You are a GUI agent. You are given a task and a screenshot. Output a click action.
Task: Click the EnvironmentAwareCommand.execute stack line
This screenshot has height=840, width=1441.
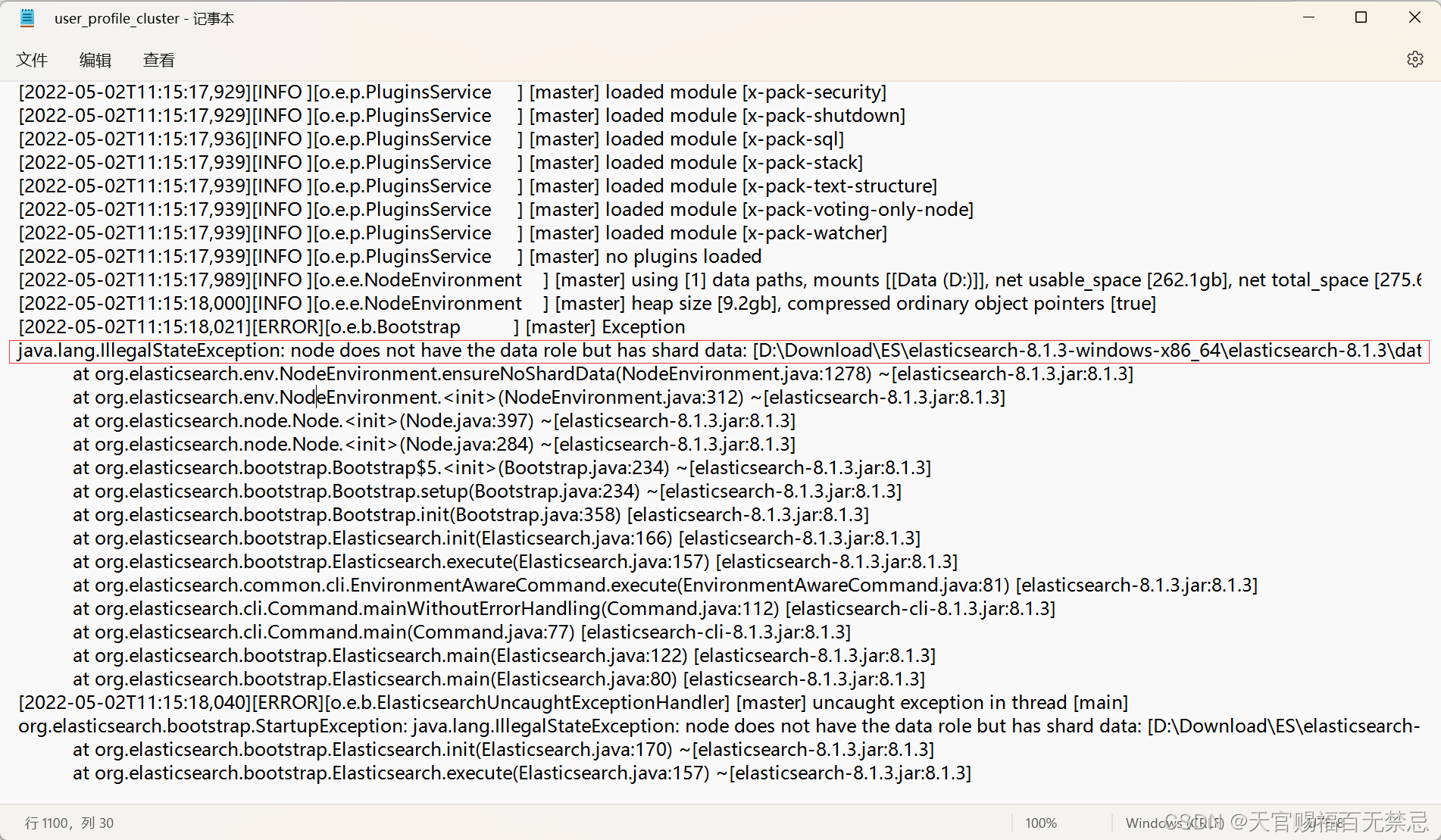point(665,586)
